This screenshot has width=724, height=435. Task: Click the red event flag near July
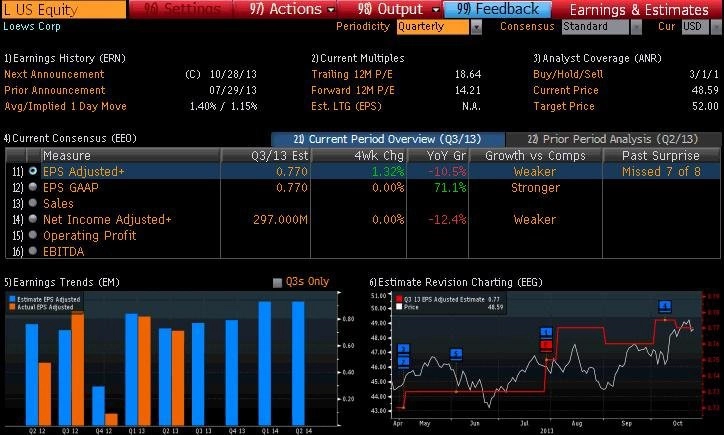(x=546, y=345)
